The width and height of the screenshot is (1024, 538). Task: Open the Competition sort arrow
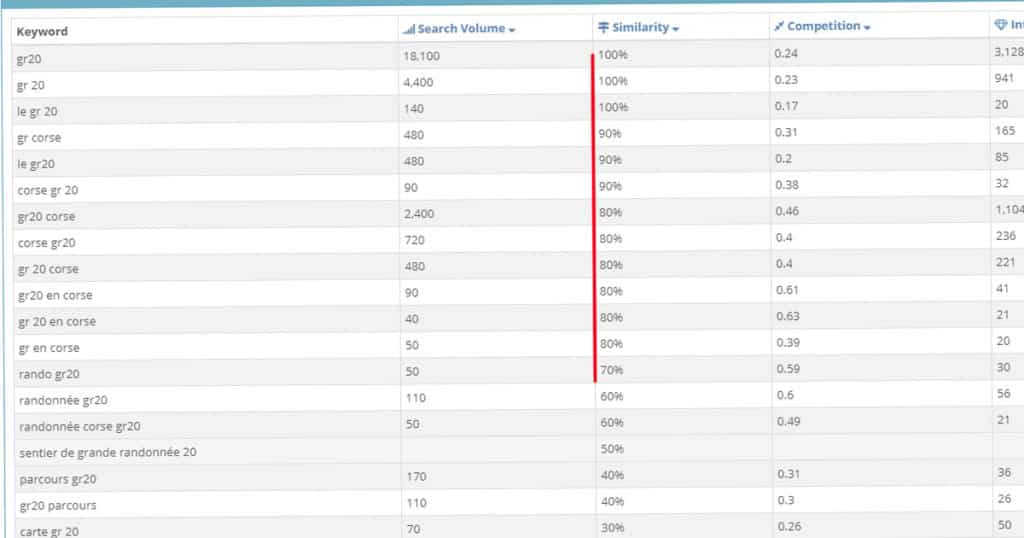point(867,27)
